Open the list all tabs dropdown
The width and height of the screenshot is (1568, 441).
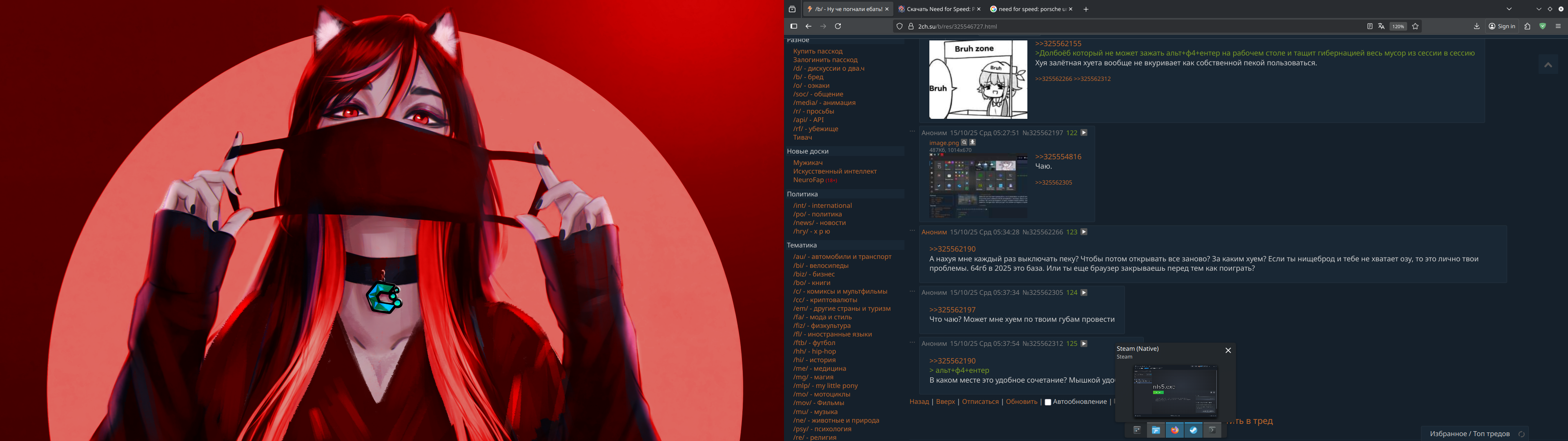pyautogui.click(x=1509, y=9)
